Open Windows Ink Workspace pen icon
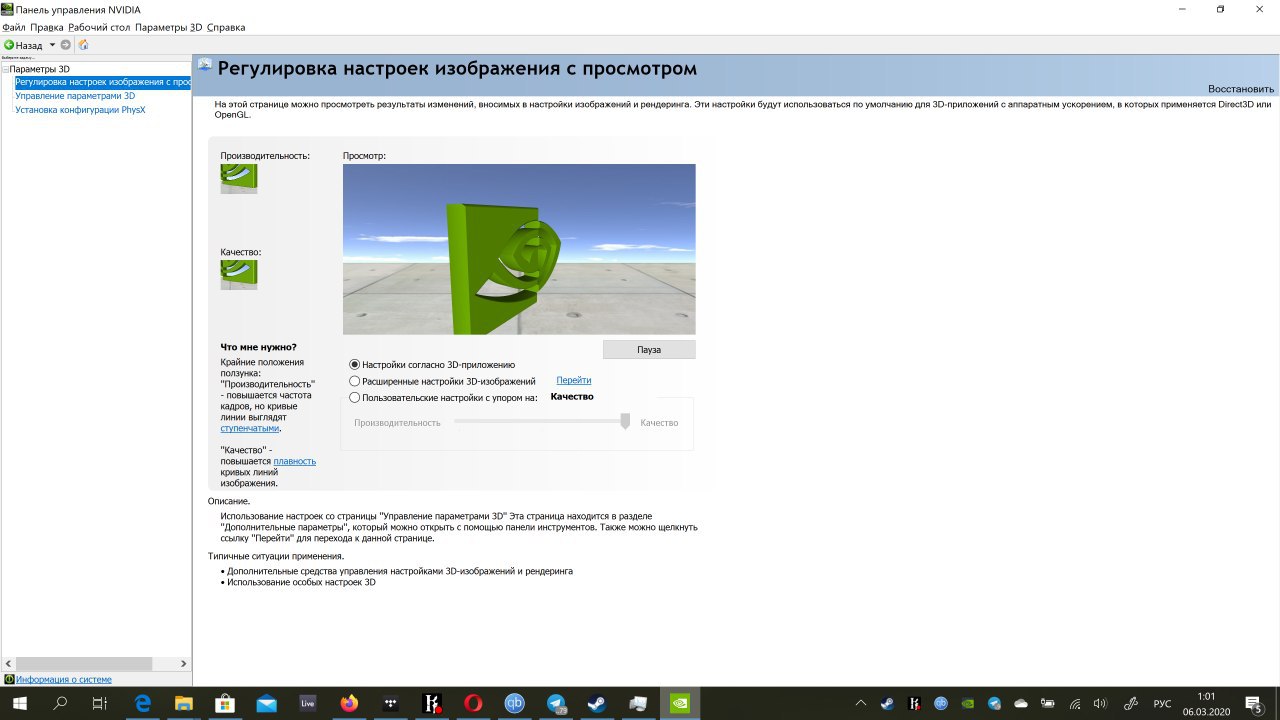 point(1131,704)
